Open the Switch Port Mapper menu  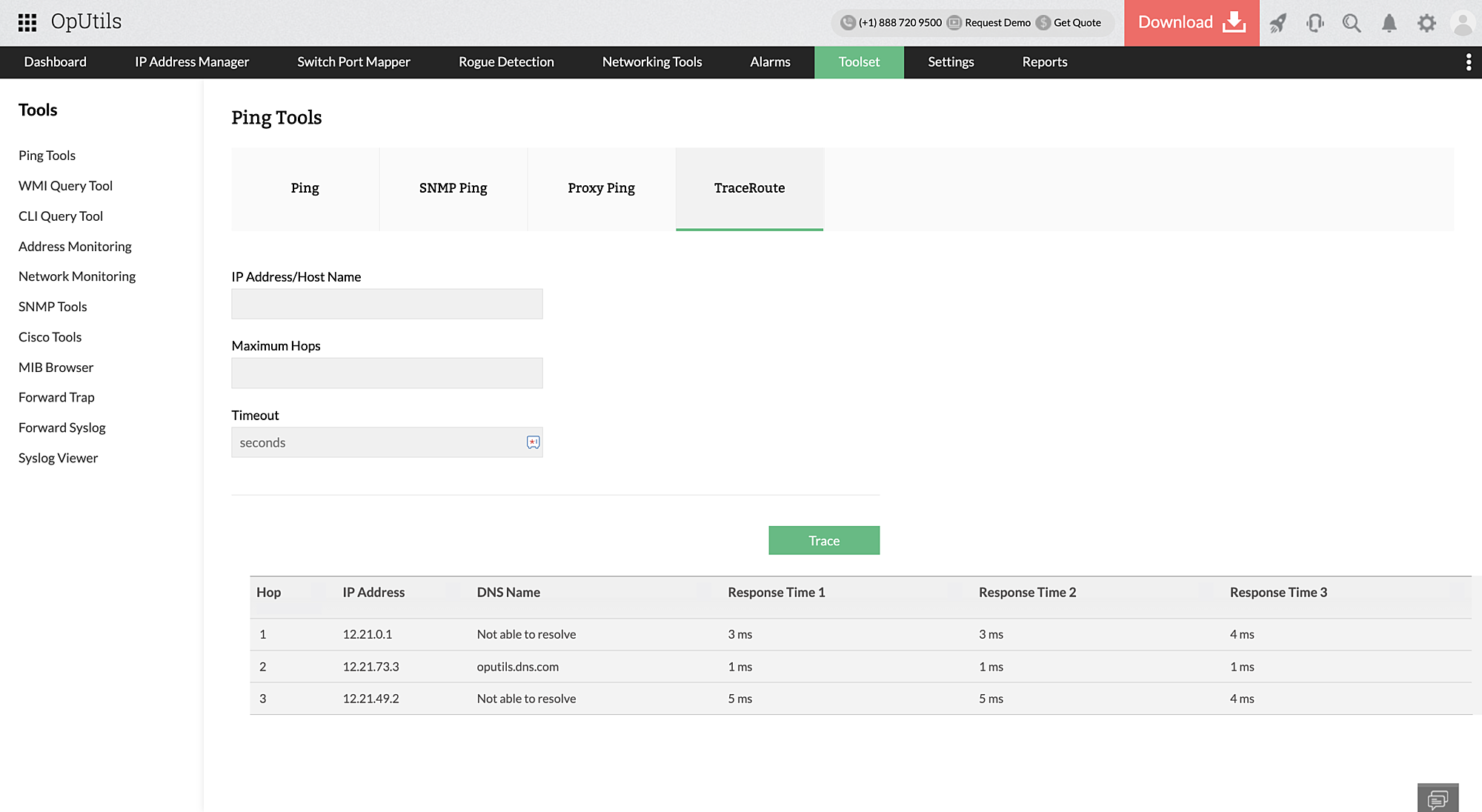(x=353, y=62)
